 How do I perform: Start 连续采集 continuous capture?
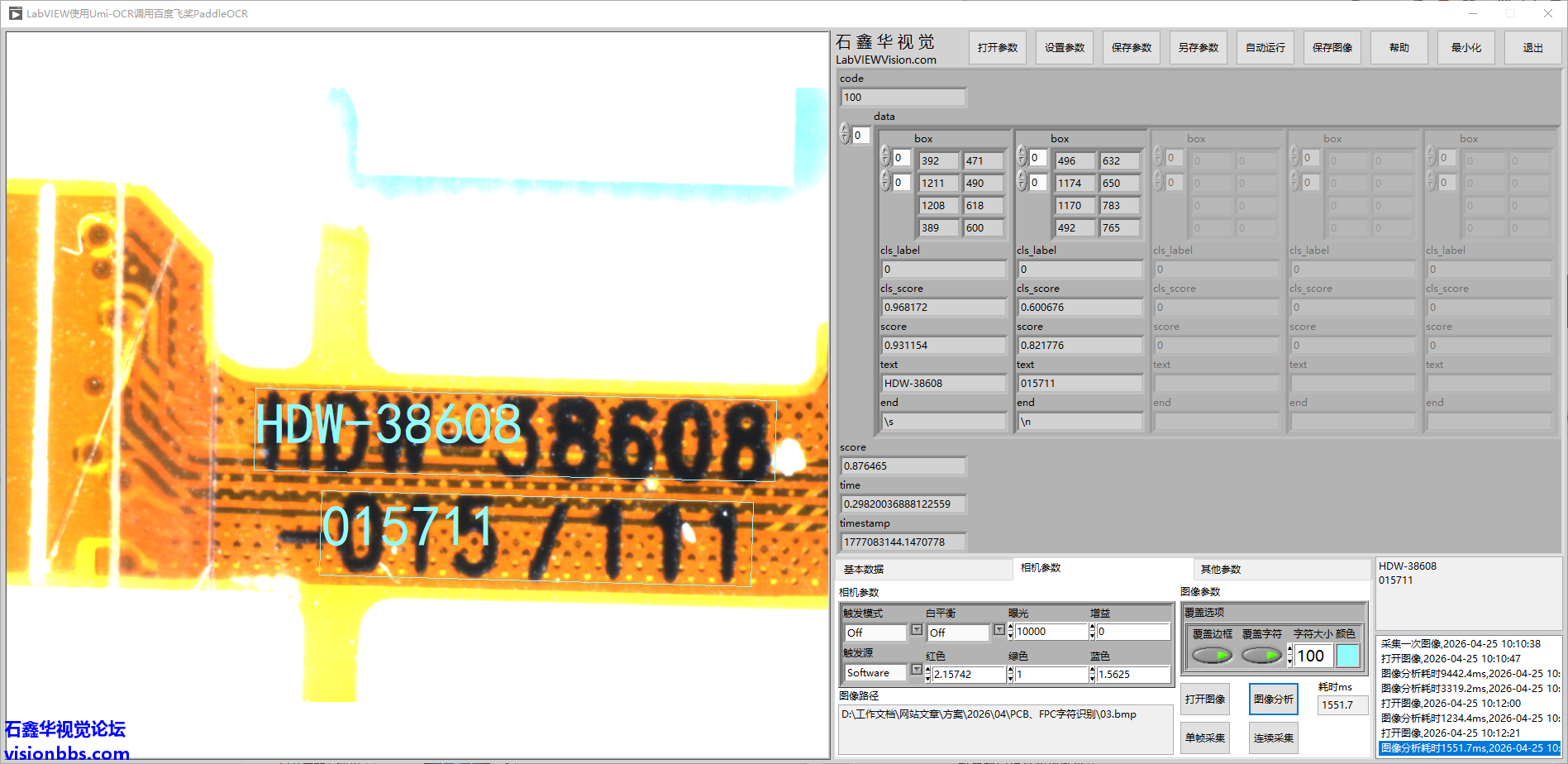(1273, 738)
